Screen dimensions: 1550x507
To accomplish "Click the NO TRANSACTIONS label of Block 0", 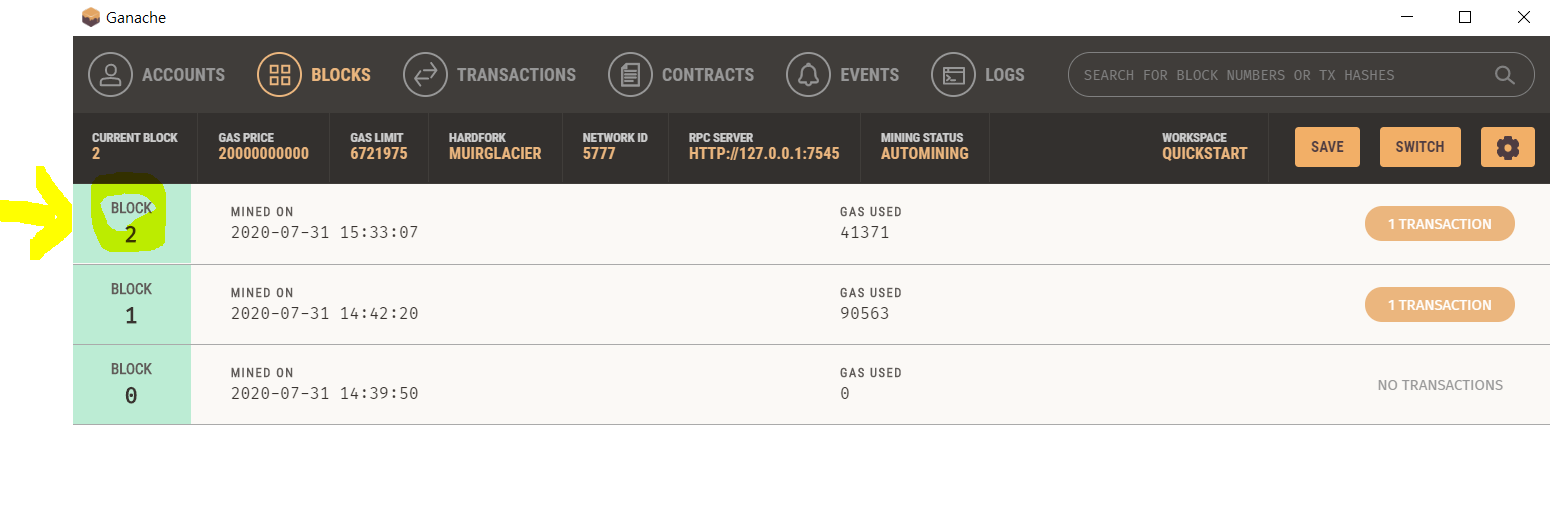I will [x=1440, y=385].
